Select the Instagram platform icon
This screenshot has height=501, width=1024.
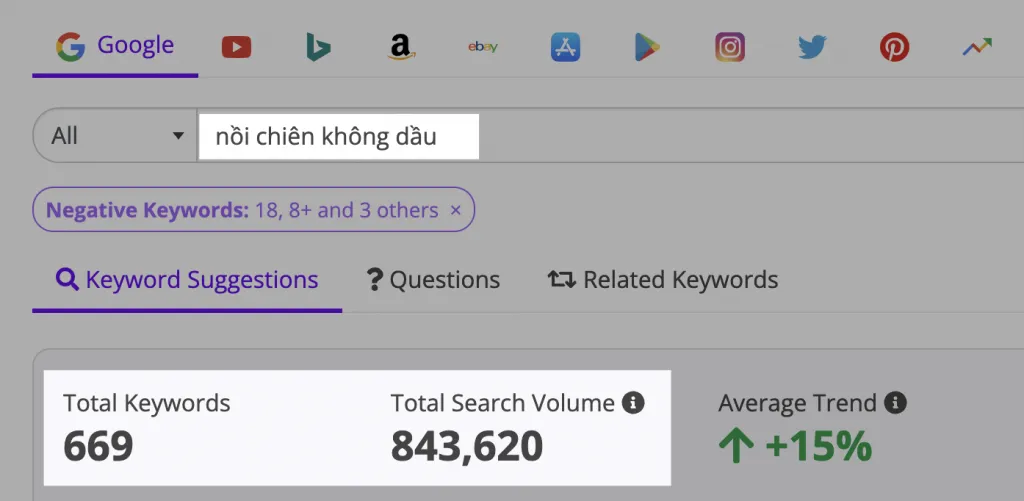(730, 47)
